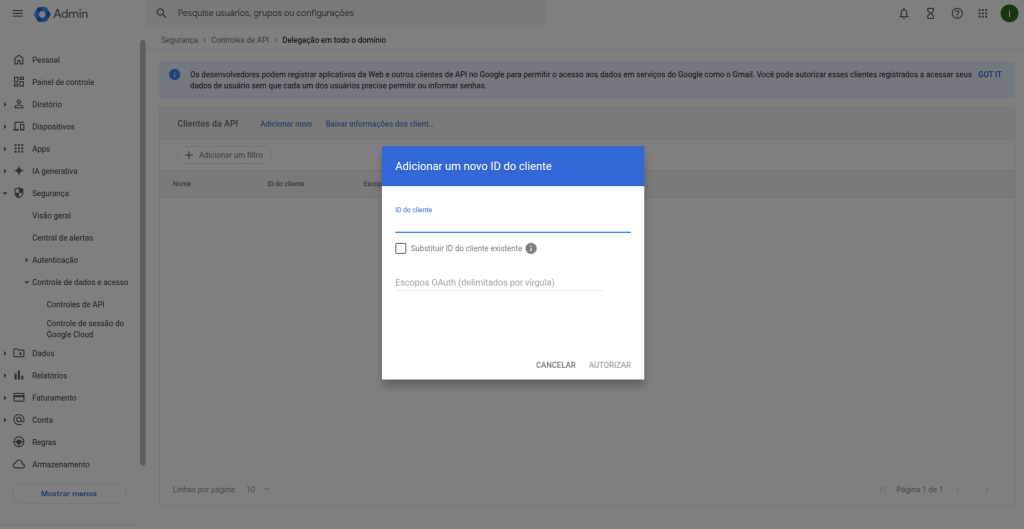
Task: Click the Mostrar menos button
Action: tap(69, 493)
